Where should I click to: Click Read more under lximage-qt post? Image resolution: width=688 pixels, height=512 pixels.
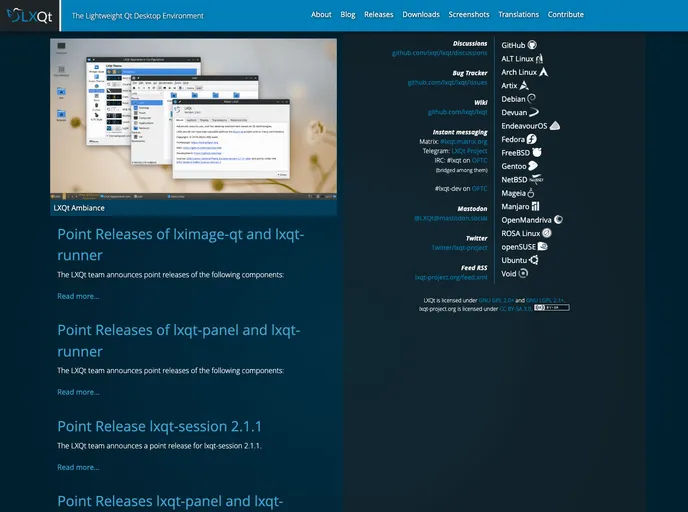point(78,296)
